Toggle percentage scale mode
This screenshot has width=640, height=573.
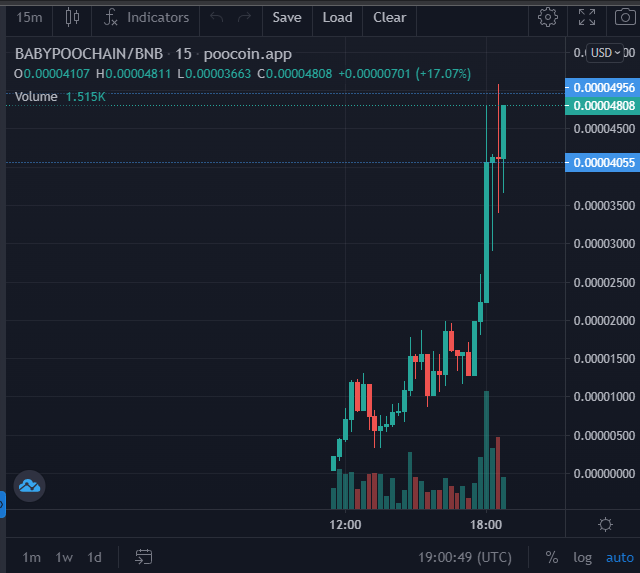coord(552,557)
